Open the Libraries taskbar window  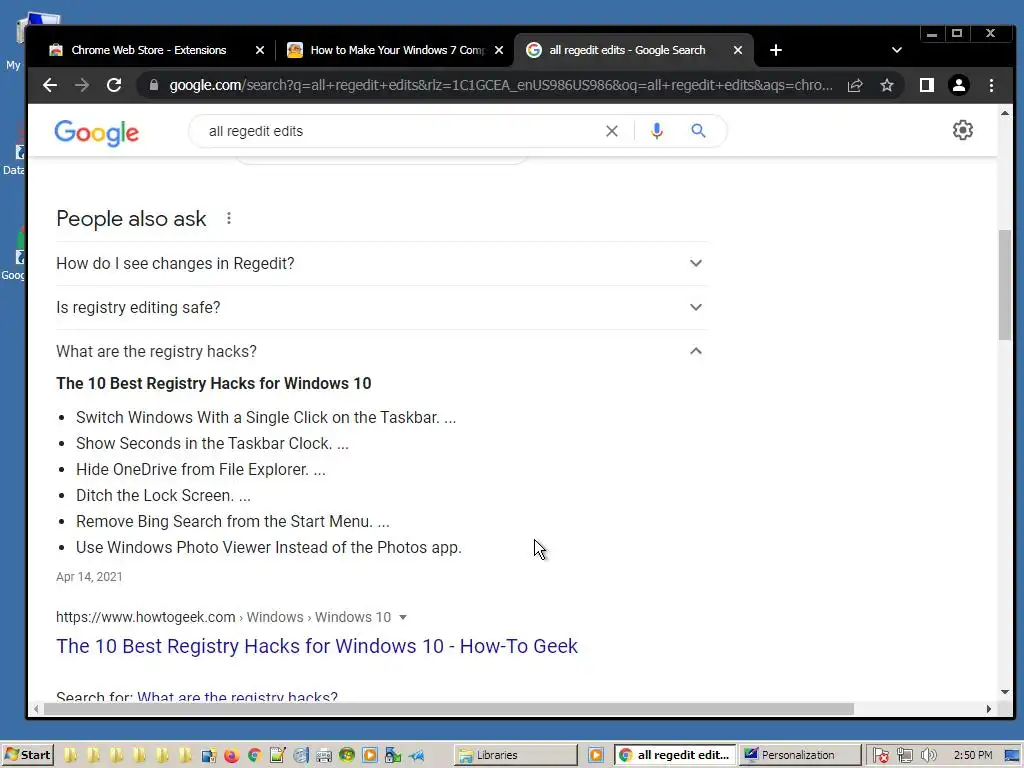point(516,756)
